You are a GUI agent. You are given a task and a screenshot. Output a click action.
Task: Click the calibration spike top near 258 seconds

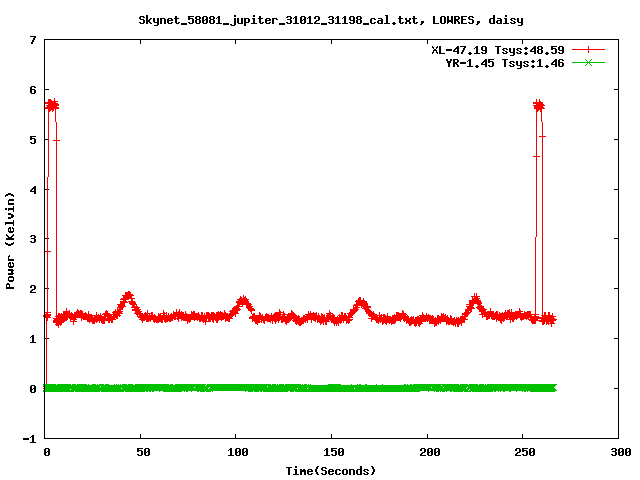point(539,106)
